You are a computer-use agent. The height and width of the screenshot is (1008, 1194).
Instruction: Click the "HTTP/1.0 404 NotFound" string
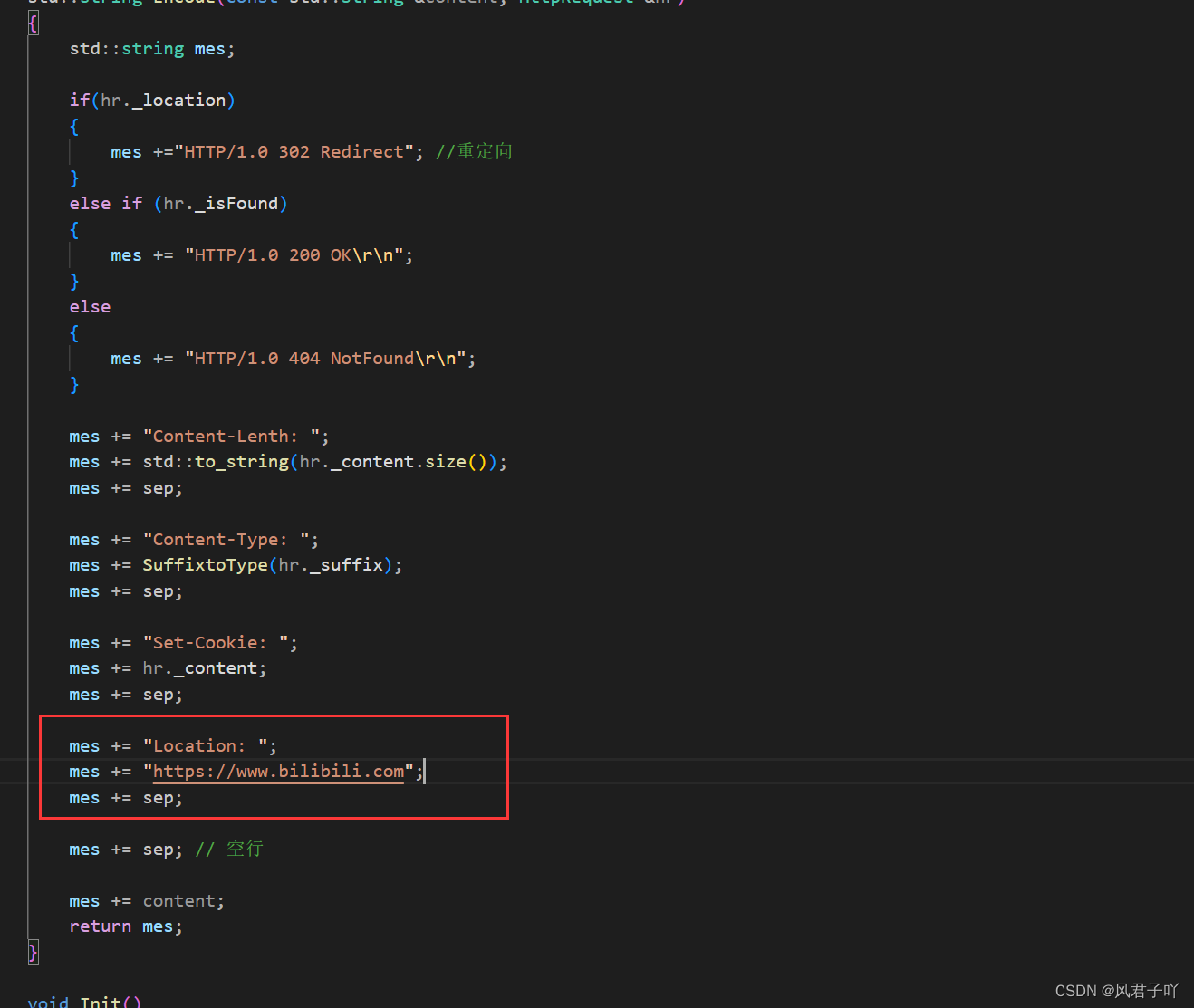[325, 359]
